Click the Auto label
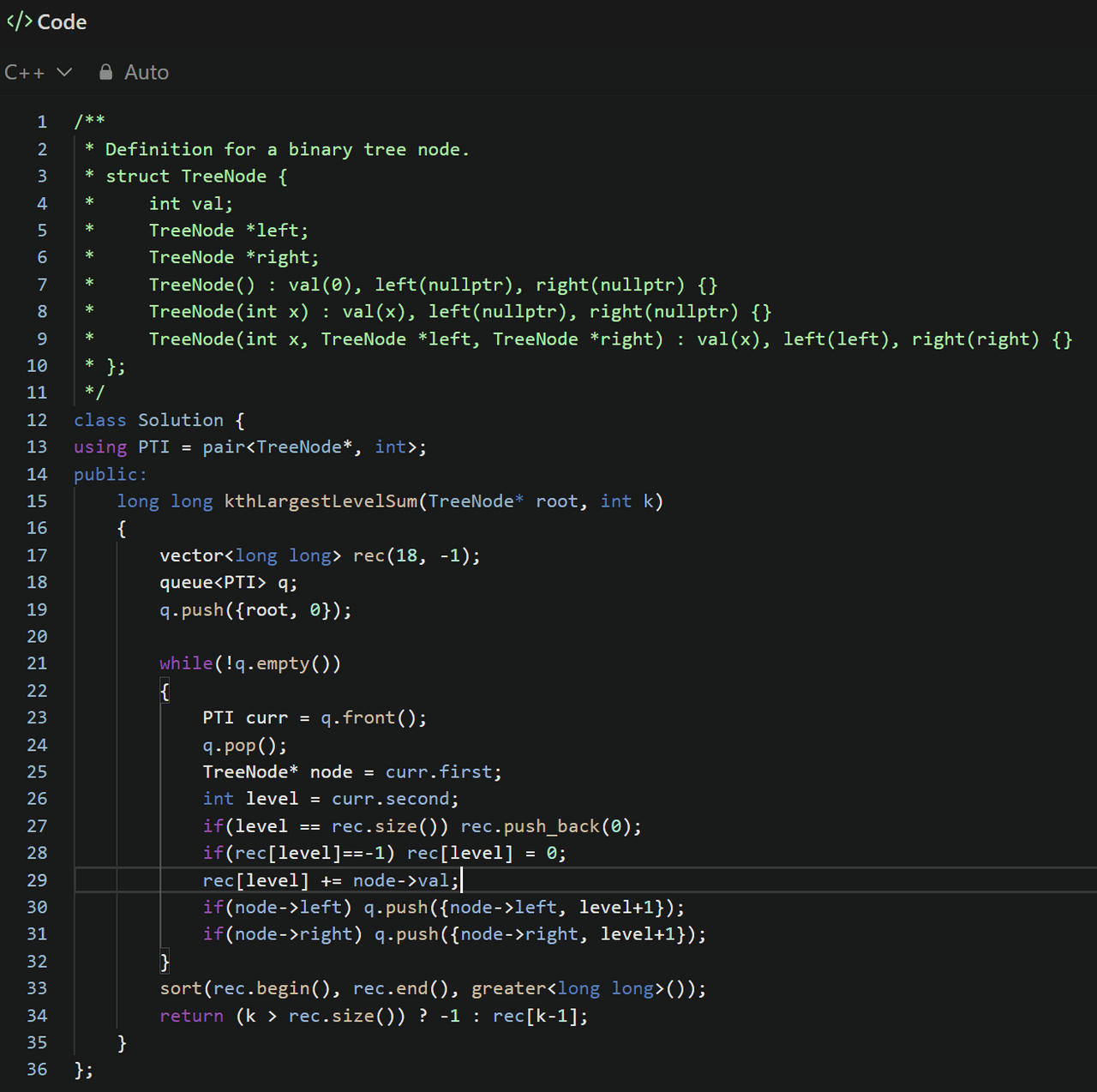 coord(147,73)
